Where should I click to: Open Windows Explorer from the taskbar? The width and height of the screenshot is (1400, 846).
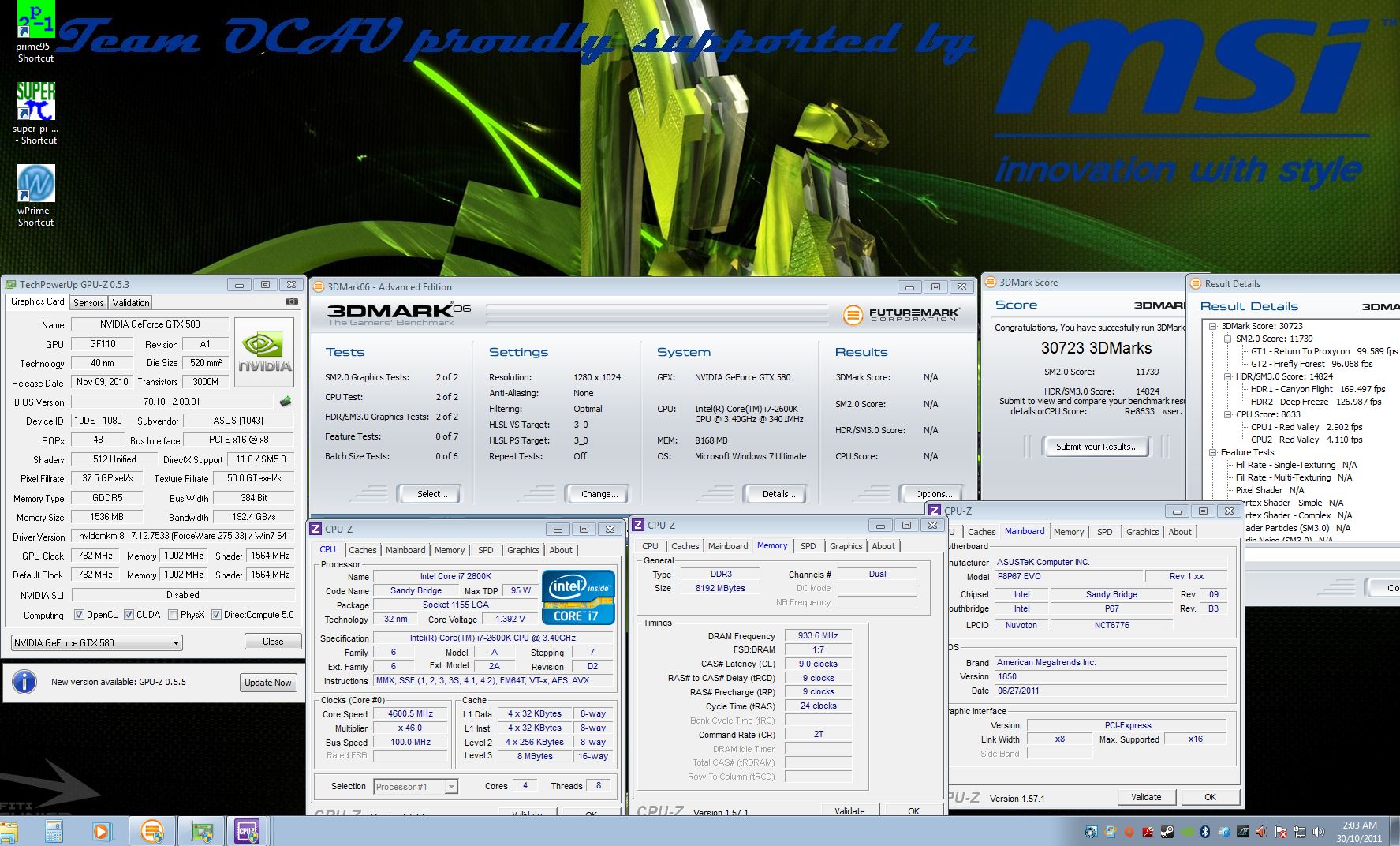click(x=9, y=832)
